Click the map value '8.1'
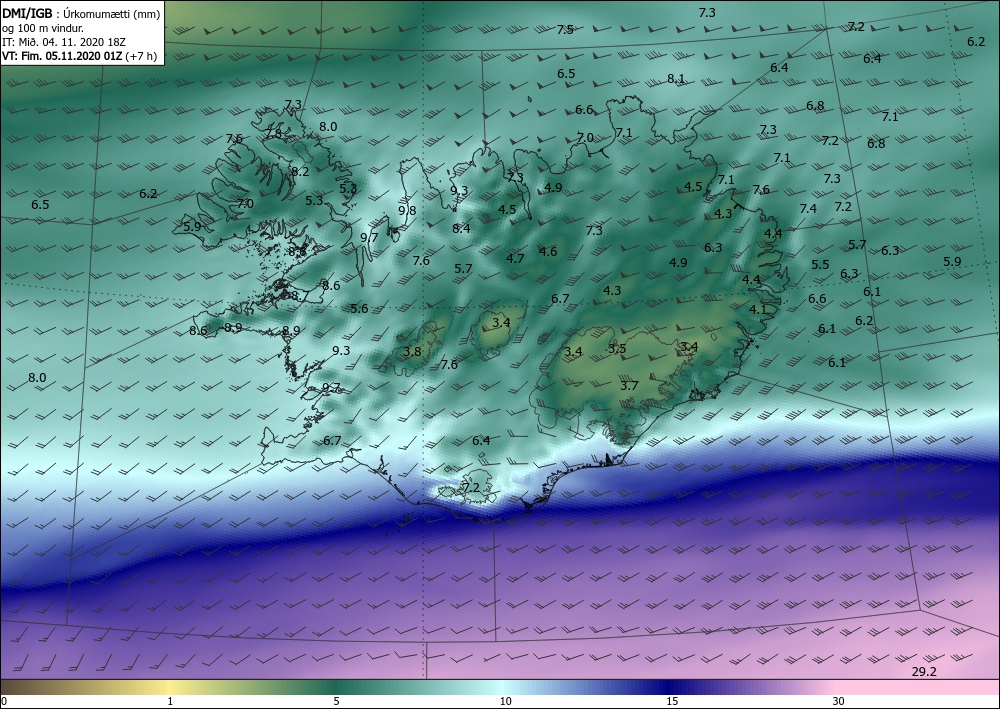 [x=676, y=78]
